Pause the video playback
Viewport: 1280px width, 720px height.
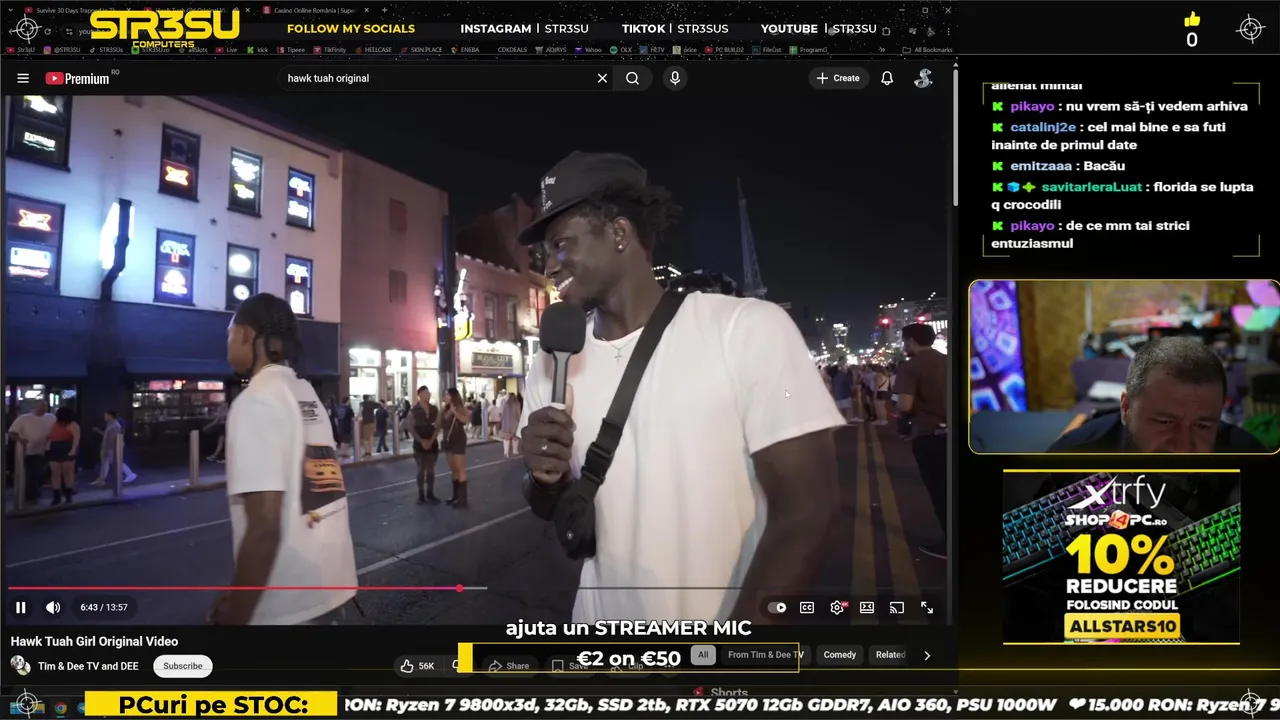pos(21,607)
